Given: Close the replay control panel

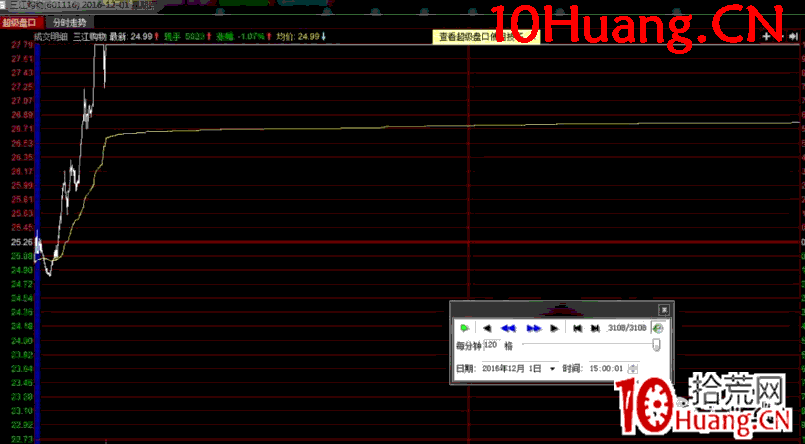Looking at the screenshot, I should pos(664,310).
